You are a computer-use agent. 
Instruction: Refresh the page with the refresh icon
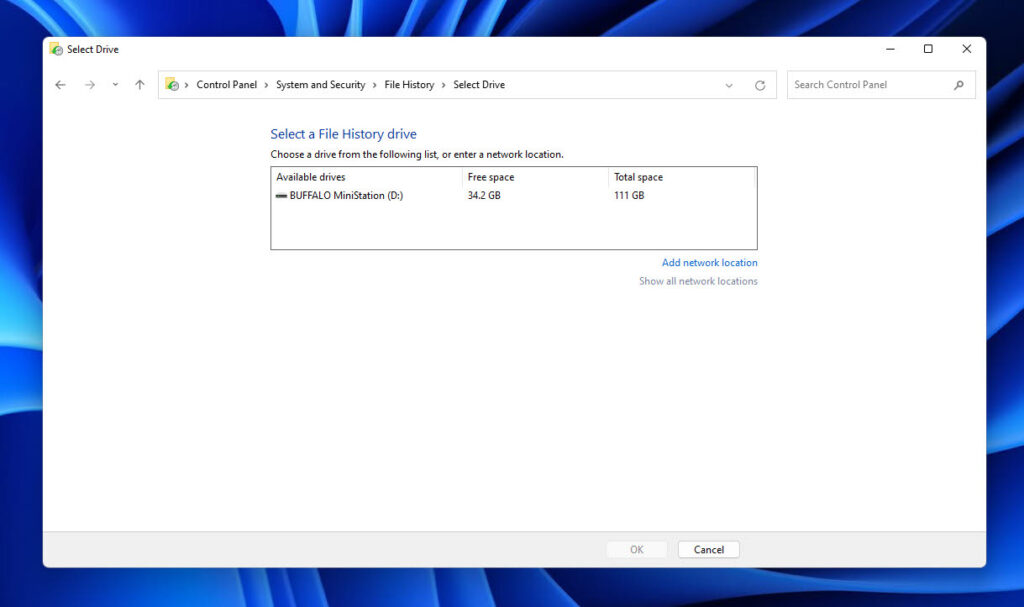763,85
